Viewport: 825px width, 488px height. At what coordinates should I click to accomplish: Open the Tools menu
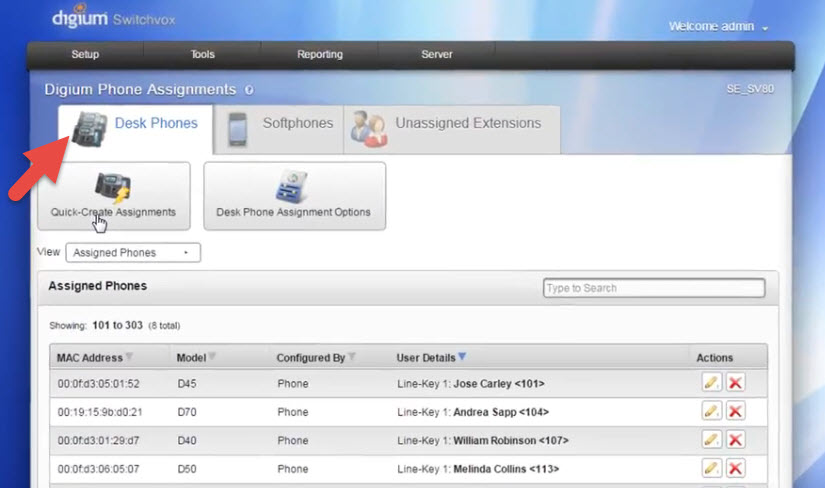[x=203, y=54]
